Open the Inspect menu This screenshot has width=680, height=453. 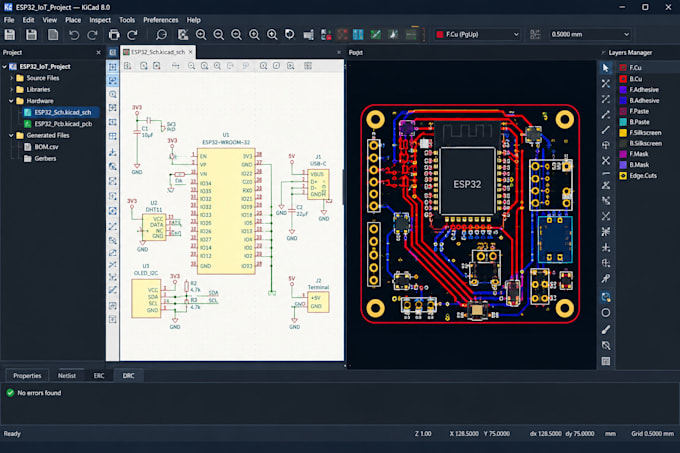(x=100, y=20)
